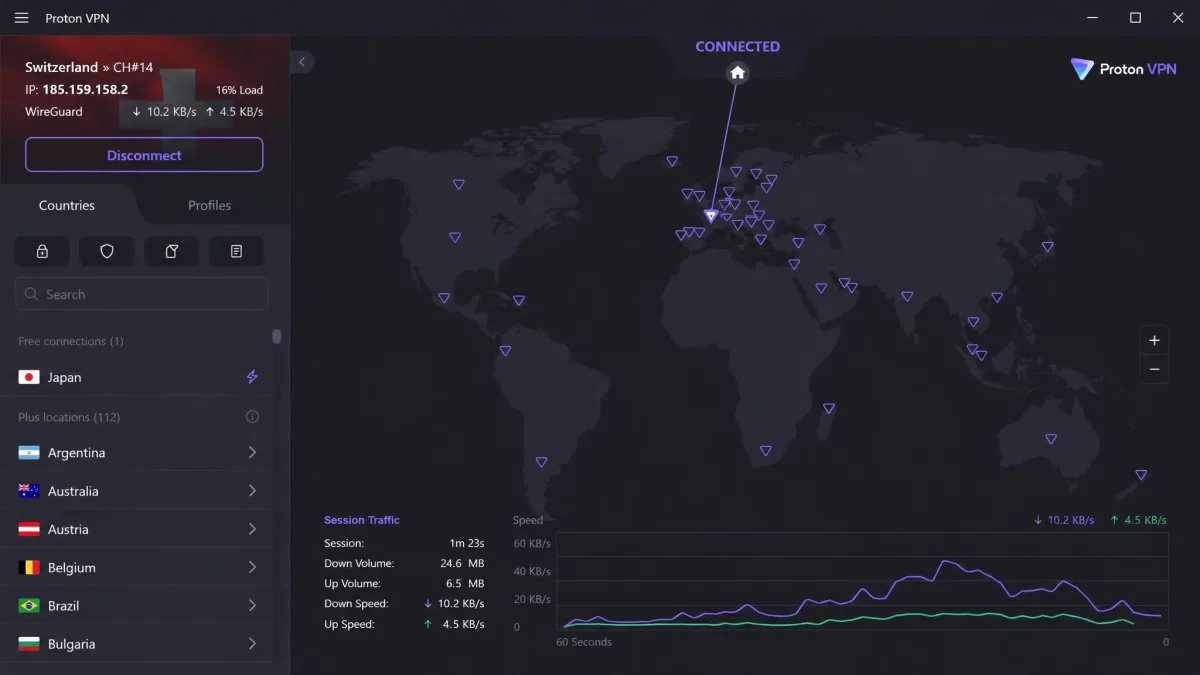Image resolution: width=1200 pixels, height=675 pixels.
Task: Click Plus locations info icon
Action: coord(252,417)
